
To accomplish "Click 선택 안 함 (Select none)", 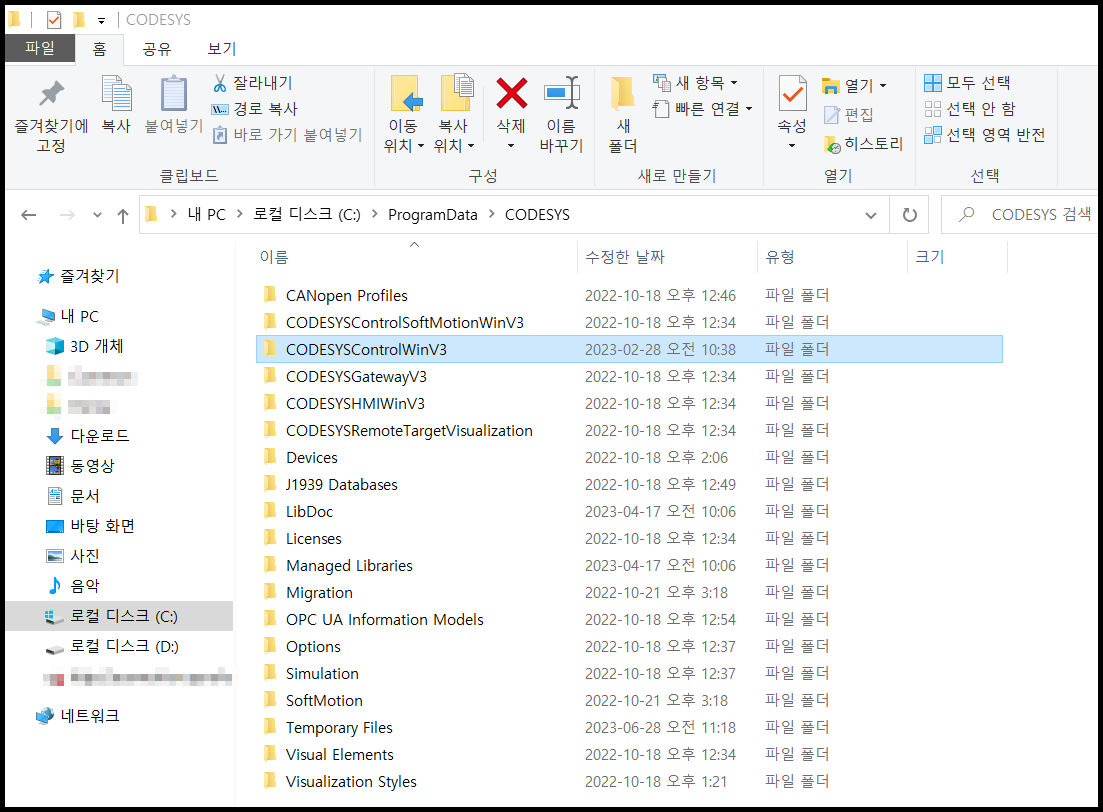I will (970, 109).
